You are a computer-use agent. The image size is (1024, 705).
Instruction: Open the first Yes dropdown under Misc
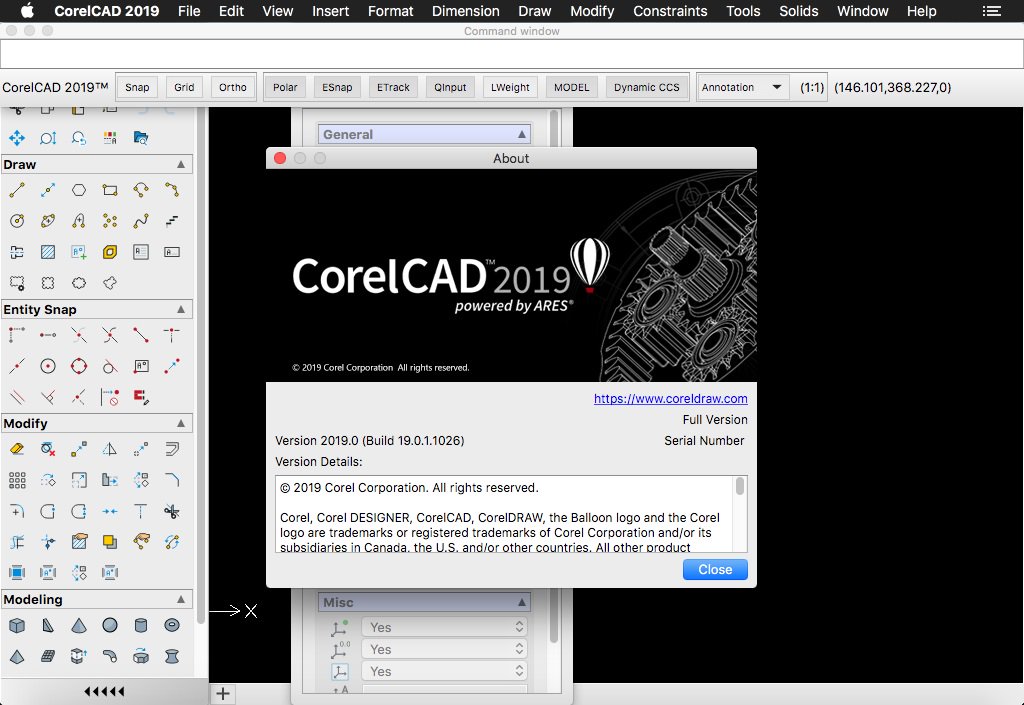pos(444,627)
